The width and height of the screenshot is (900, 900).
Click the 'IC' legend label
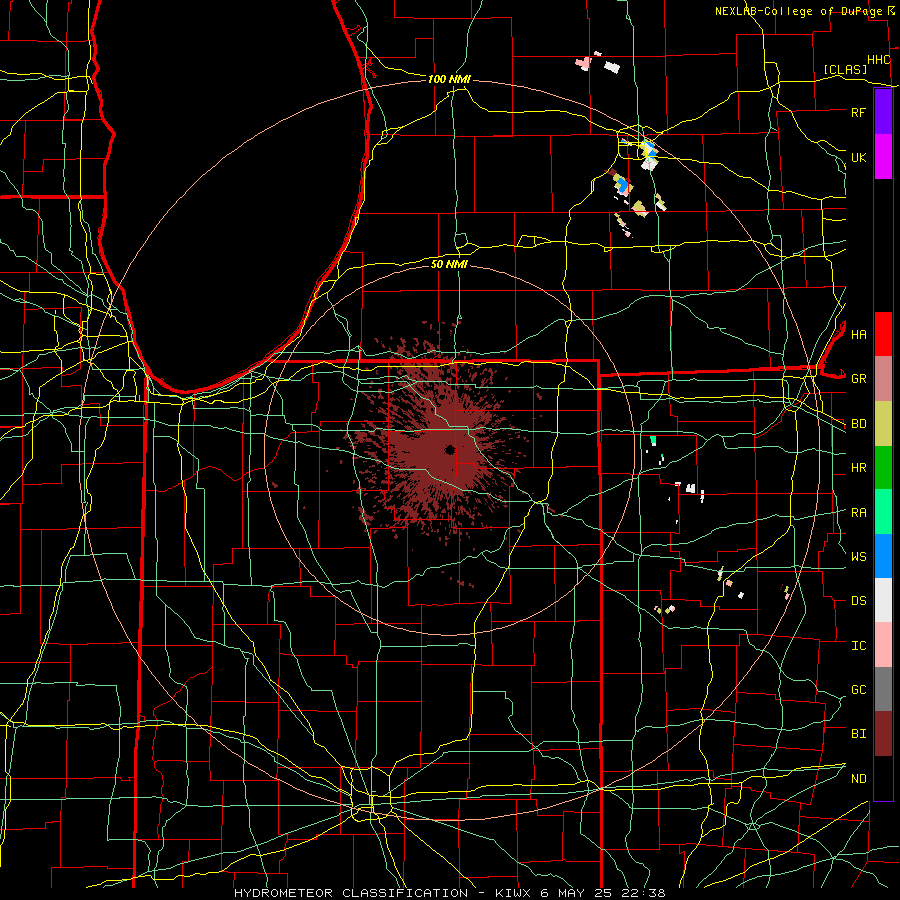tap(858, 646)
